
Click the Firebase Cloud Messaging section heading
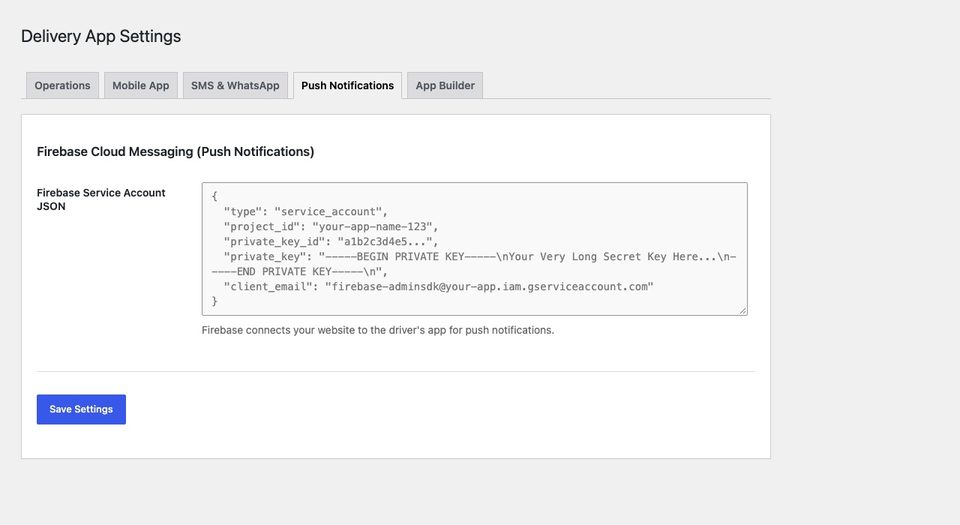click(175, 152)
